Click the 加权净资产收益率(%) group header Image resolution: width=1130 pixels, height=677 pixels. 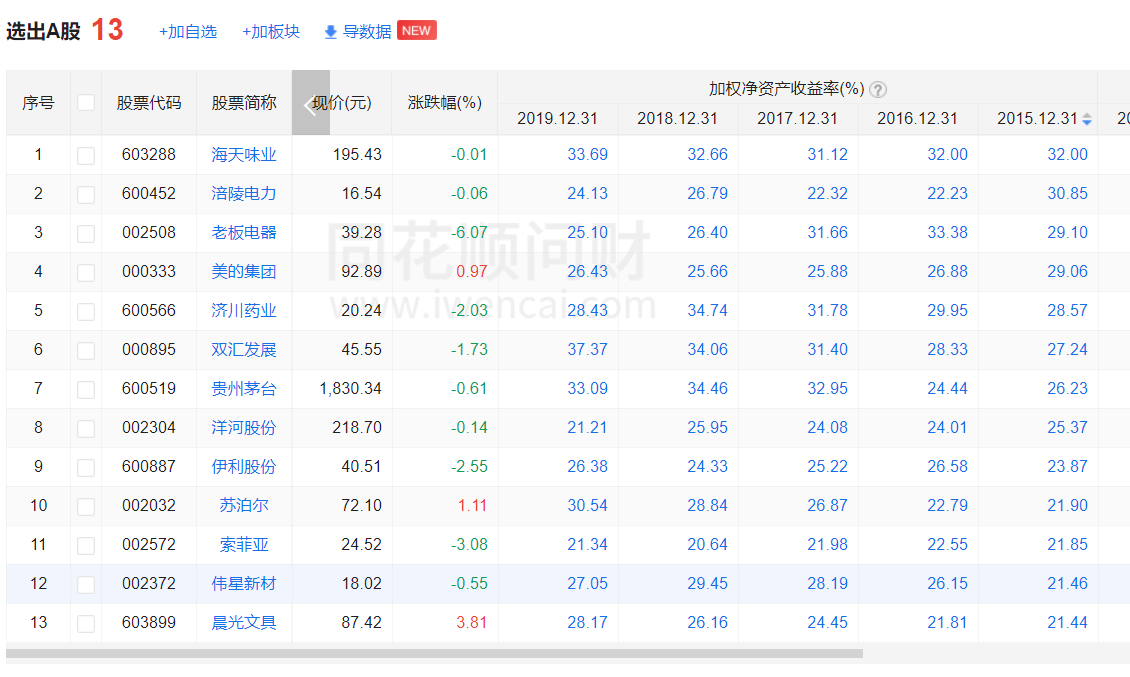coord(786,89)
